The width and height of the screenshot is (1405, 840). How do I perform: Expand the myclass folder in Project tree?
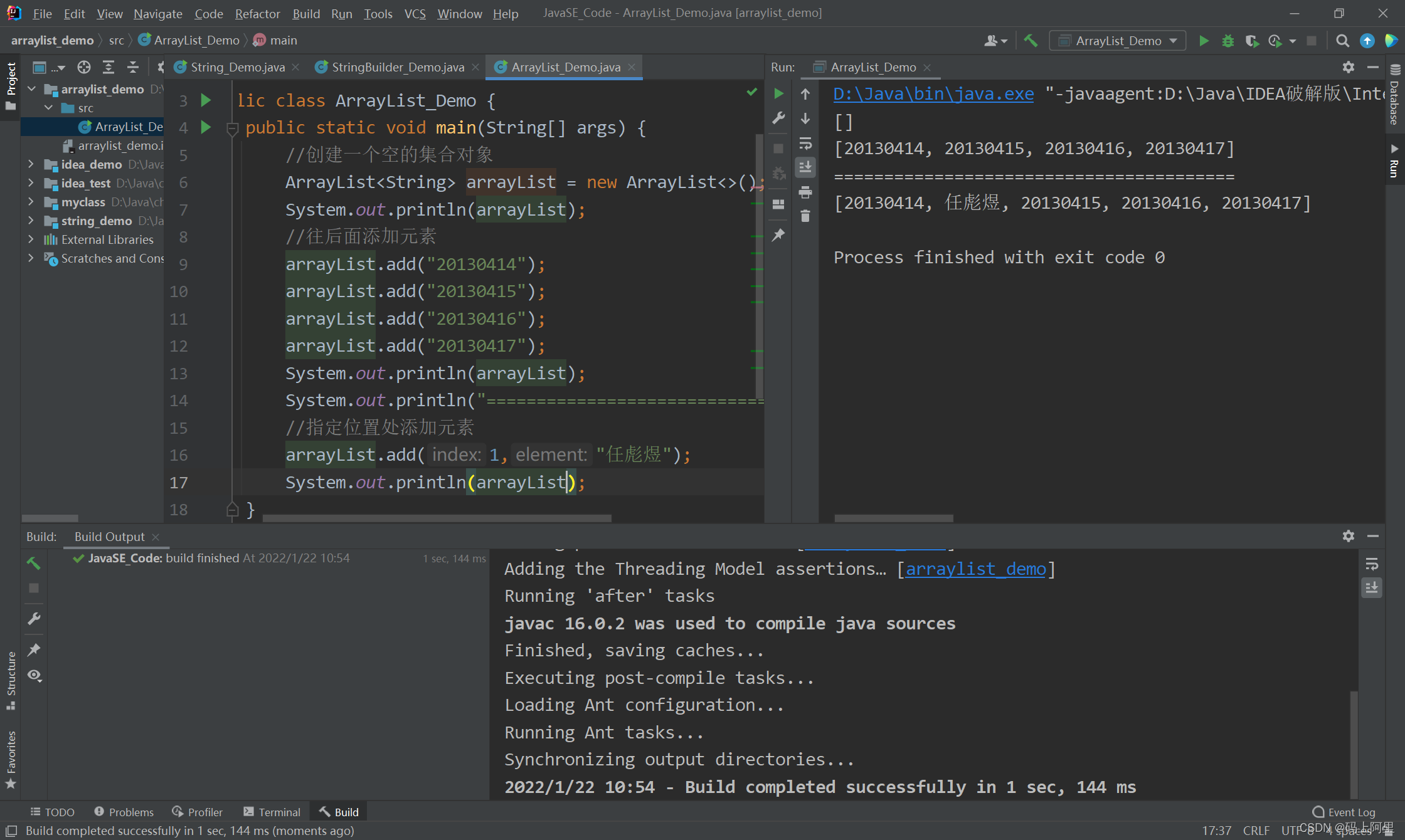[31, 202]
